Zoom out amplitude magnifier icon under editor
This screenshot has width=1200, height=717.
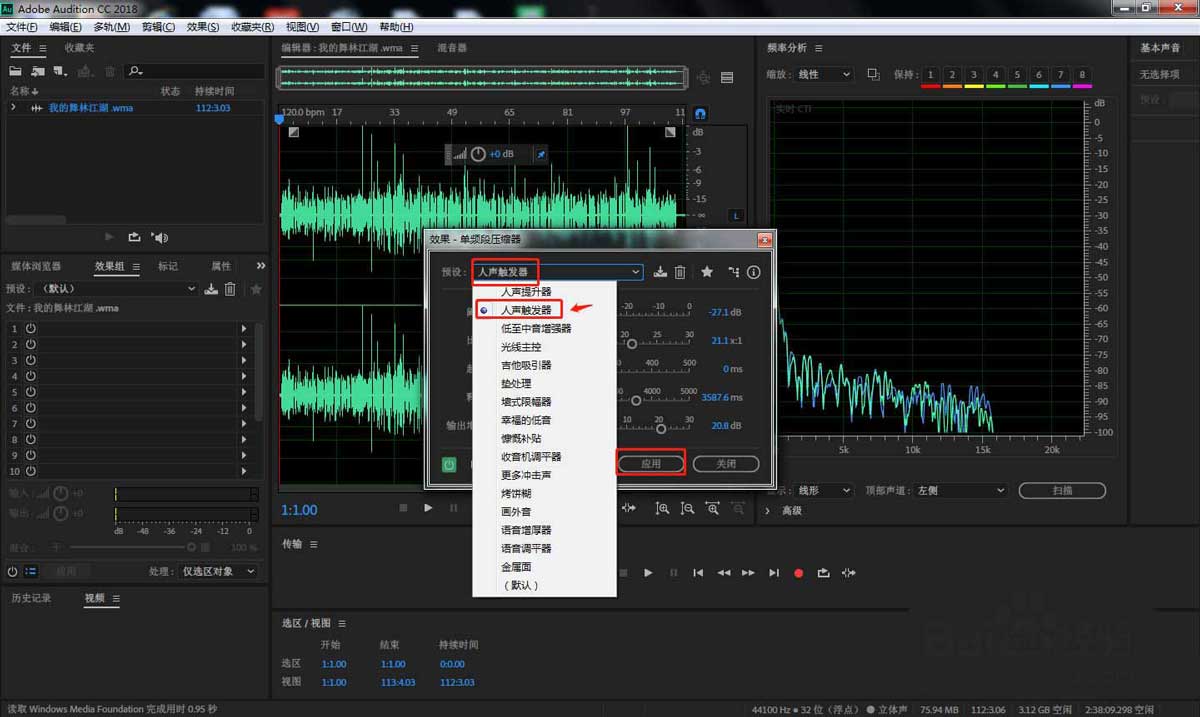point(687,508)
